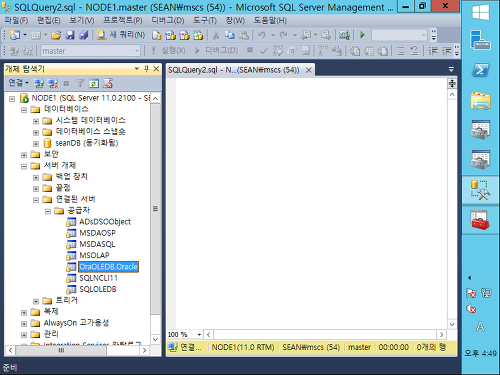Expand the 데이터베이스 스냅숏 folder
Viewport: 500px width, 375px height.
[36, 132]
